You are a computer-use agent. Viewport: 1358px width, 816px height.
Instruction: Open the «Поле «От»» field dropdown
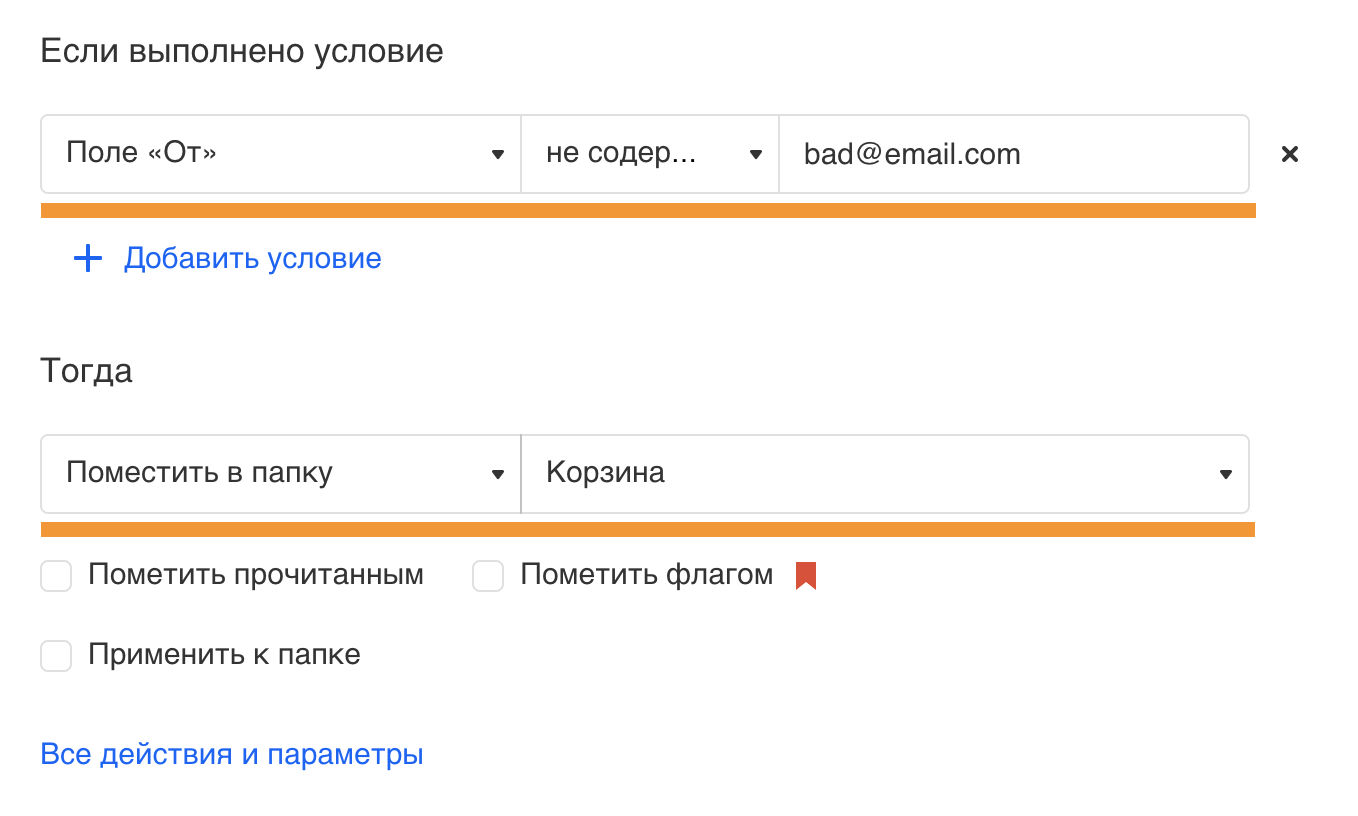(x=281, y=154)
